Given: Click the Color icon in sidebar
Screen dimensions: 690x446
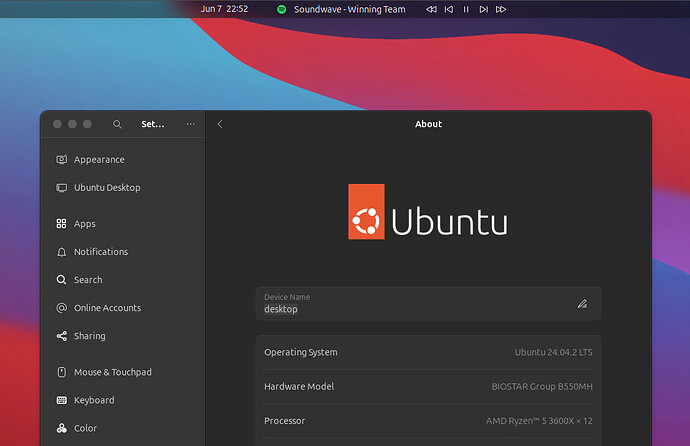Looking at the screenshot, I should pos(62,428).
